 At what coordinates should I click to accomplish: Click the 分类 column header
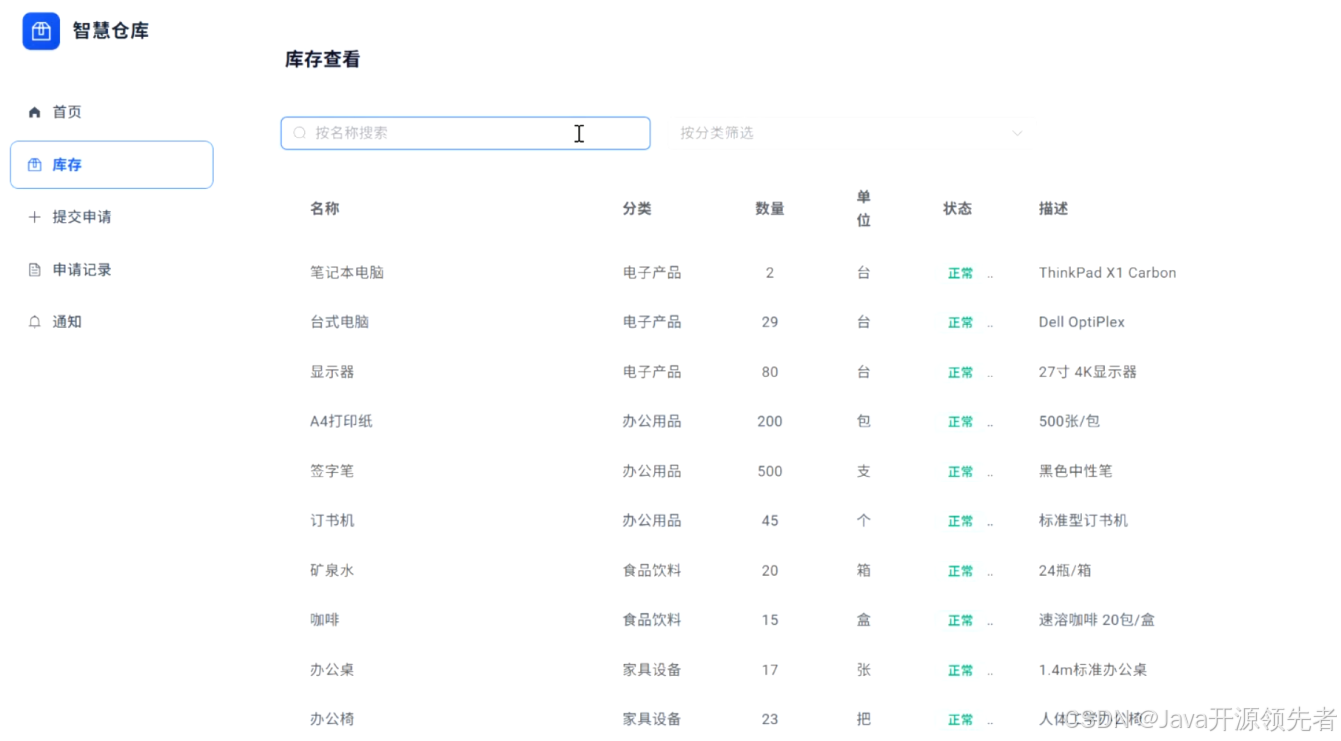coord(637,209)
